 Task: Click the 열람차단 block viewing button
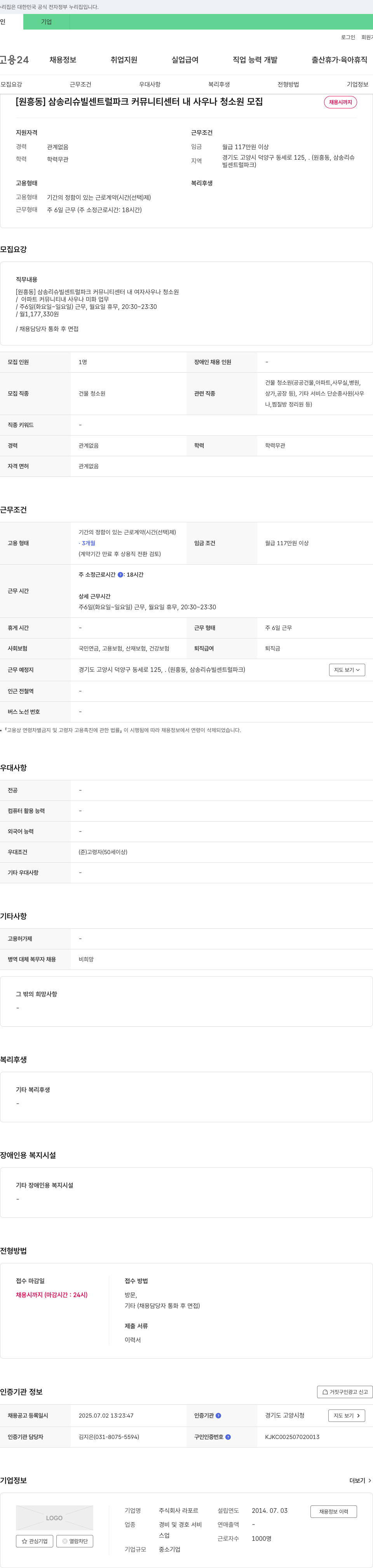click(x=75, y=1541)
